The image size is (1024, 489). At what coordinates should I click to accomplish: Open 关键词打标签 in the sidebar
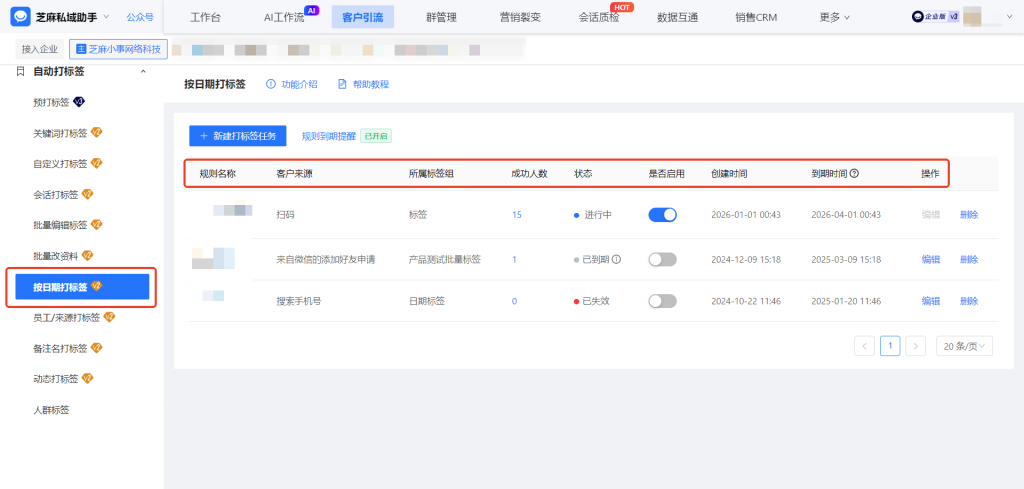click(x=60, y=133)
